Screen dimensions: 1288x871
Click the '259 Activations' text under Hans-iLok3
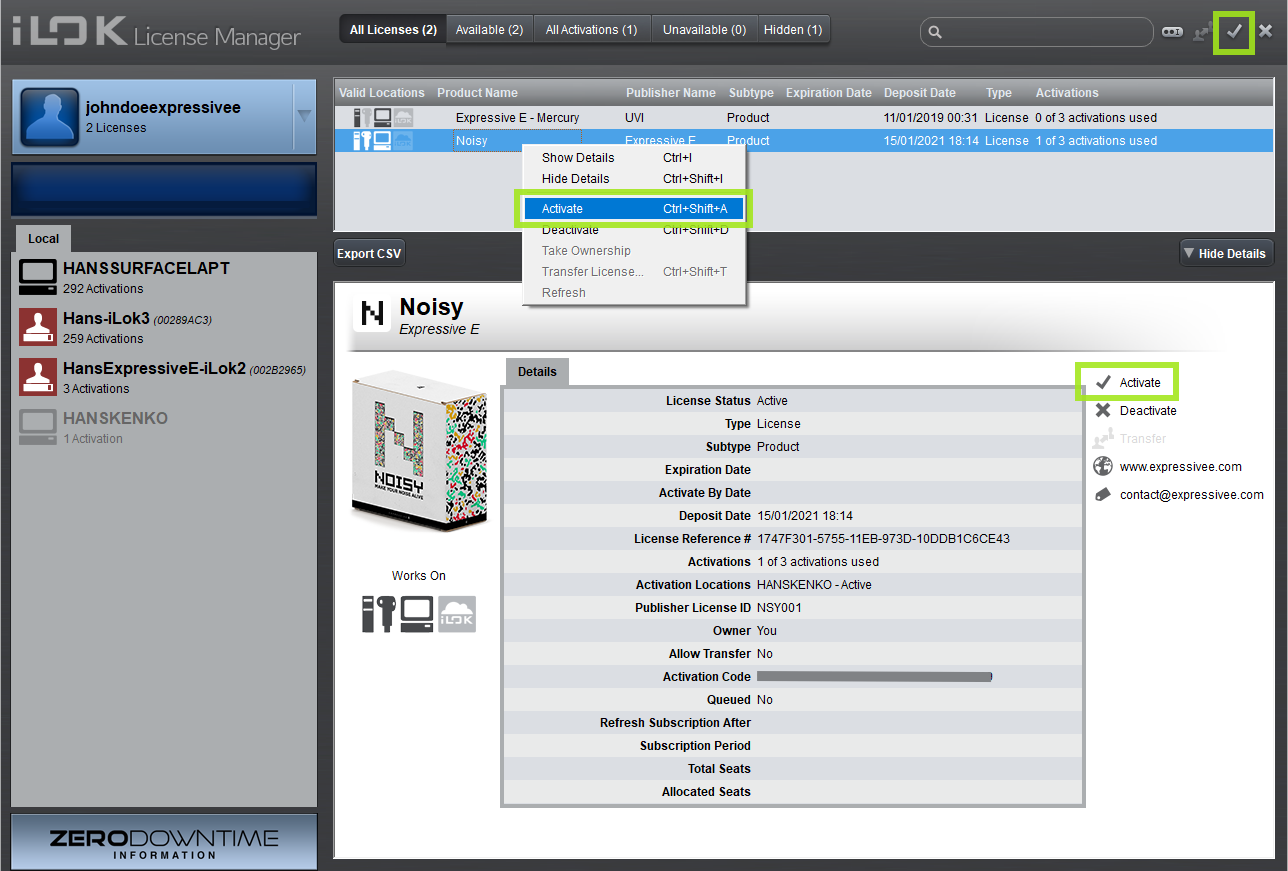(x=103, y=339)
